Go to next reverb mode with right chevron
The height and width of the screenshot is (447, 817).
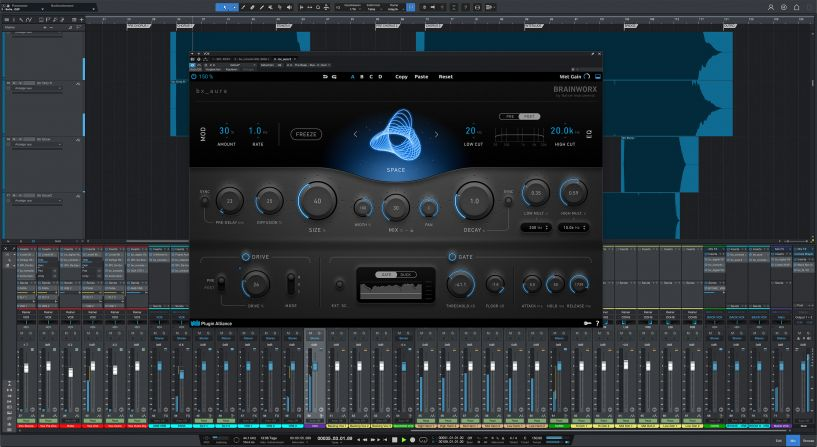[436, 134]
